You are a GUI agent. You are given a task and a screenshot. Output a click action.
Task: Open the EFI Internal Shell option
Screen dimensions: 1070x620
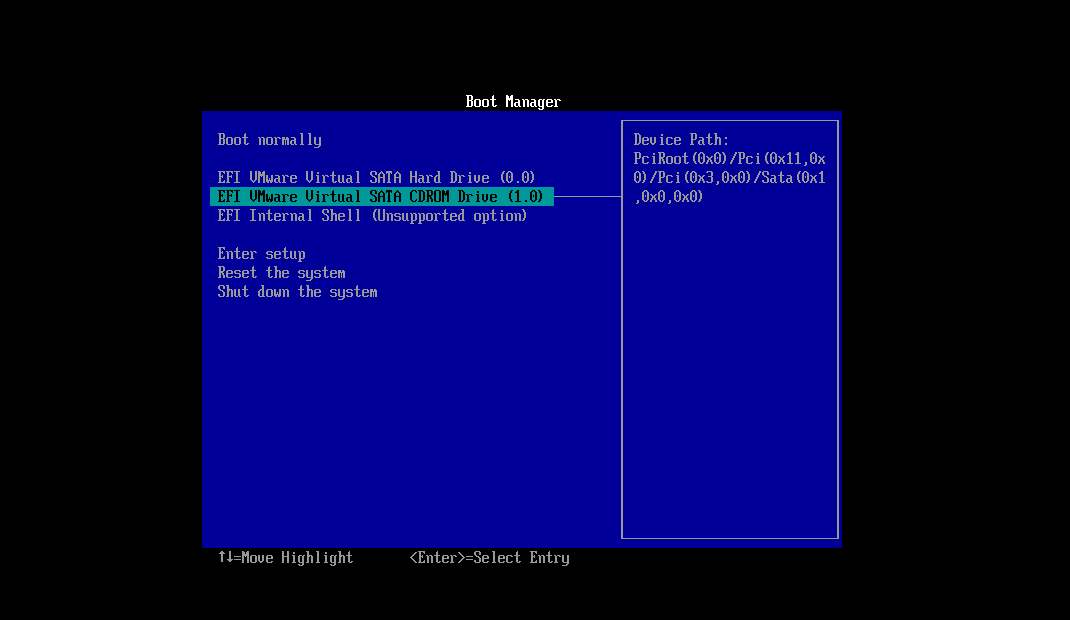pos(371,215)
